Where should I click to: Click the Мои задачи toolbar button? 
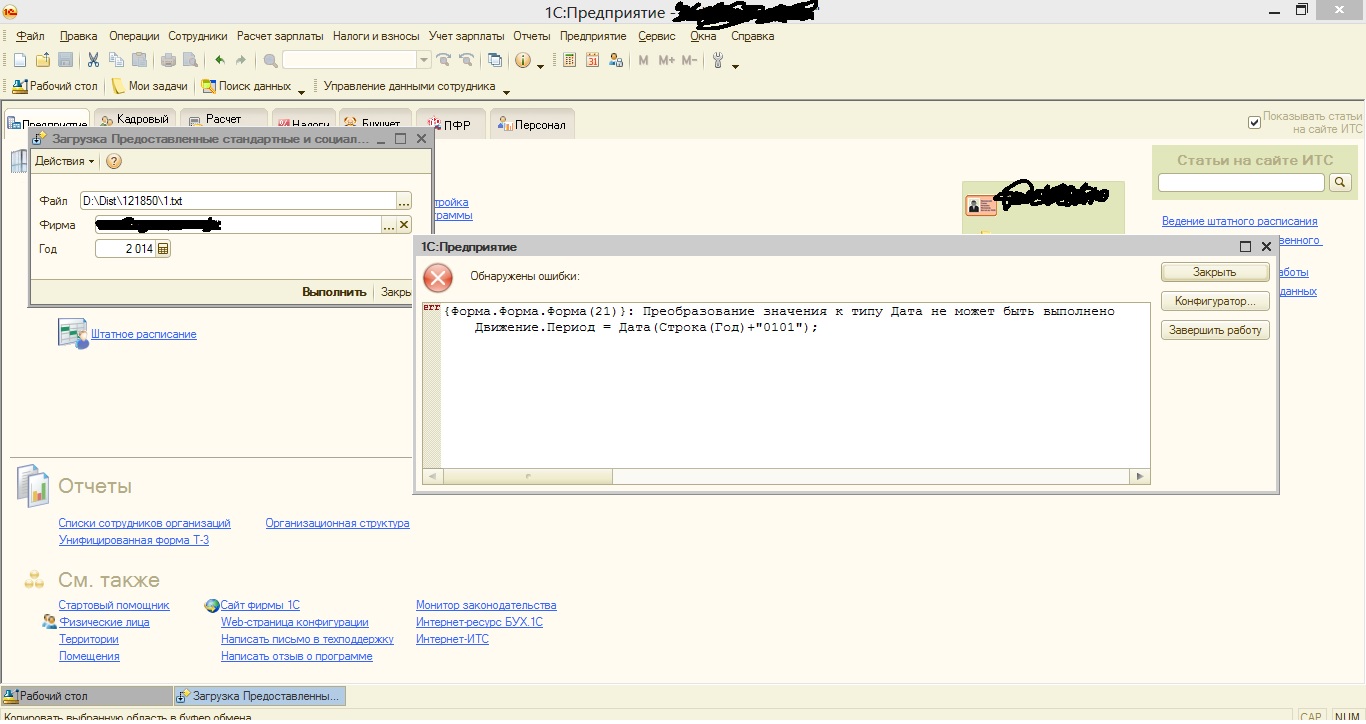point(150,86)
